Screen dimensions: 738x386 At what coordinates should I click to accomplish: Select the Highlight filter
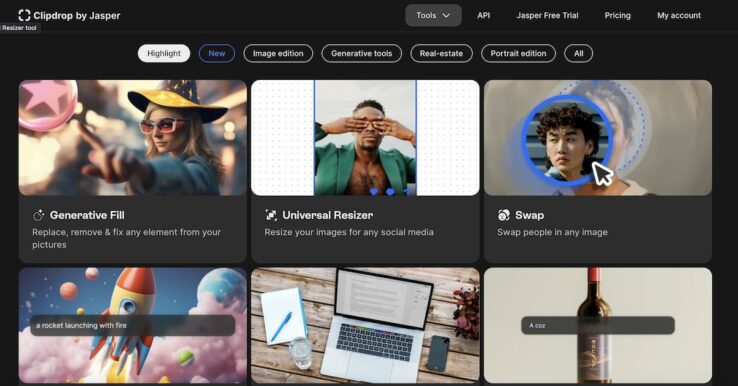click(x=164, y=53)
